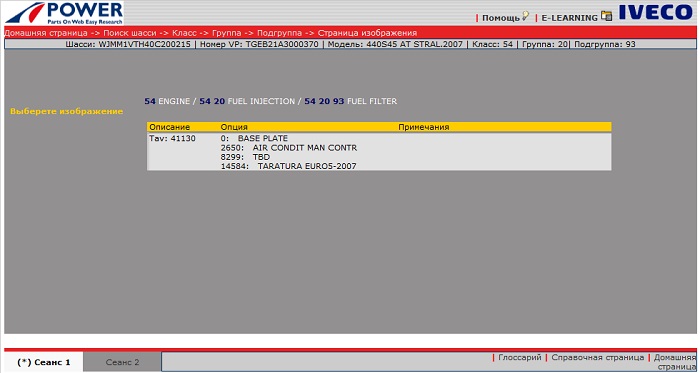Switch to the Сеанс 1 tab
Image resolution: width=700 pixels, height=373 pixels.
tap(44, 362)
